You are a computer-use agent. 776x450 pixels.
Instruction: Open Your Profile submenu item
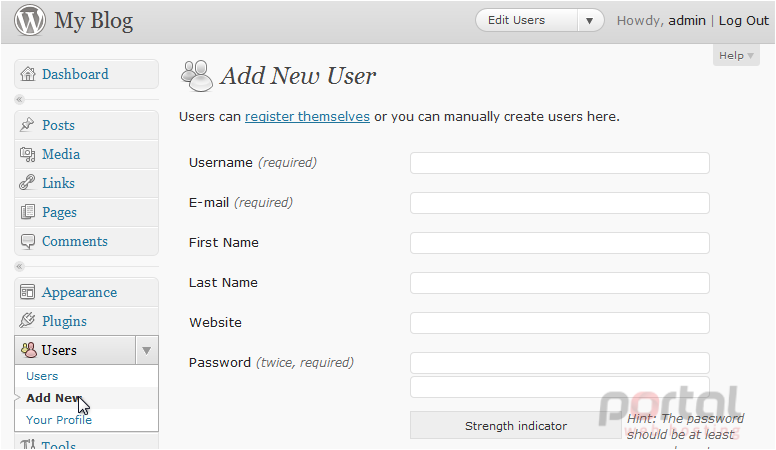(x=59, y=420)
